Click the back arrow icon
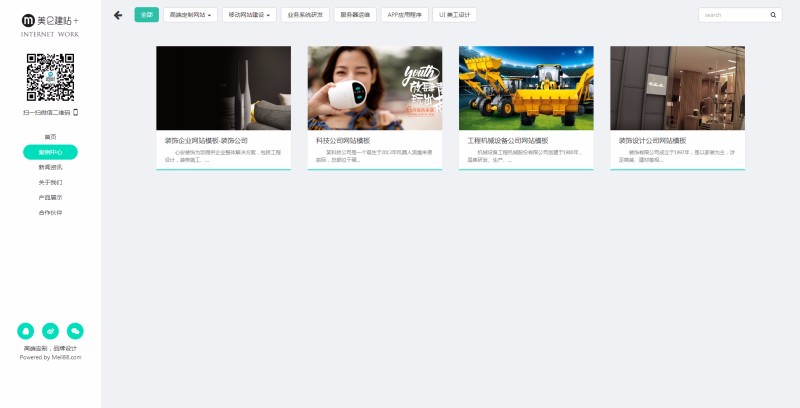800x408 pixels. pos(118,15)
